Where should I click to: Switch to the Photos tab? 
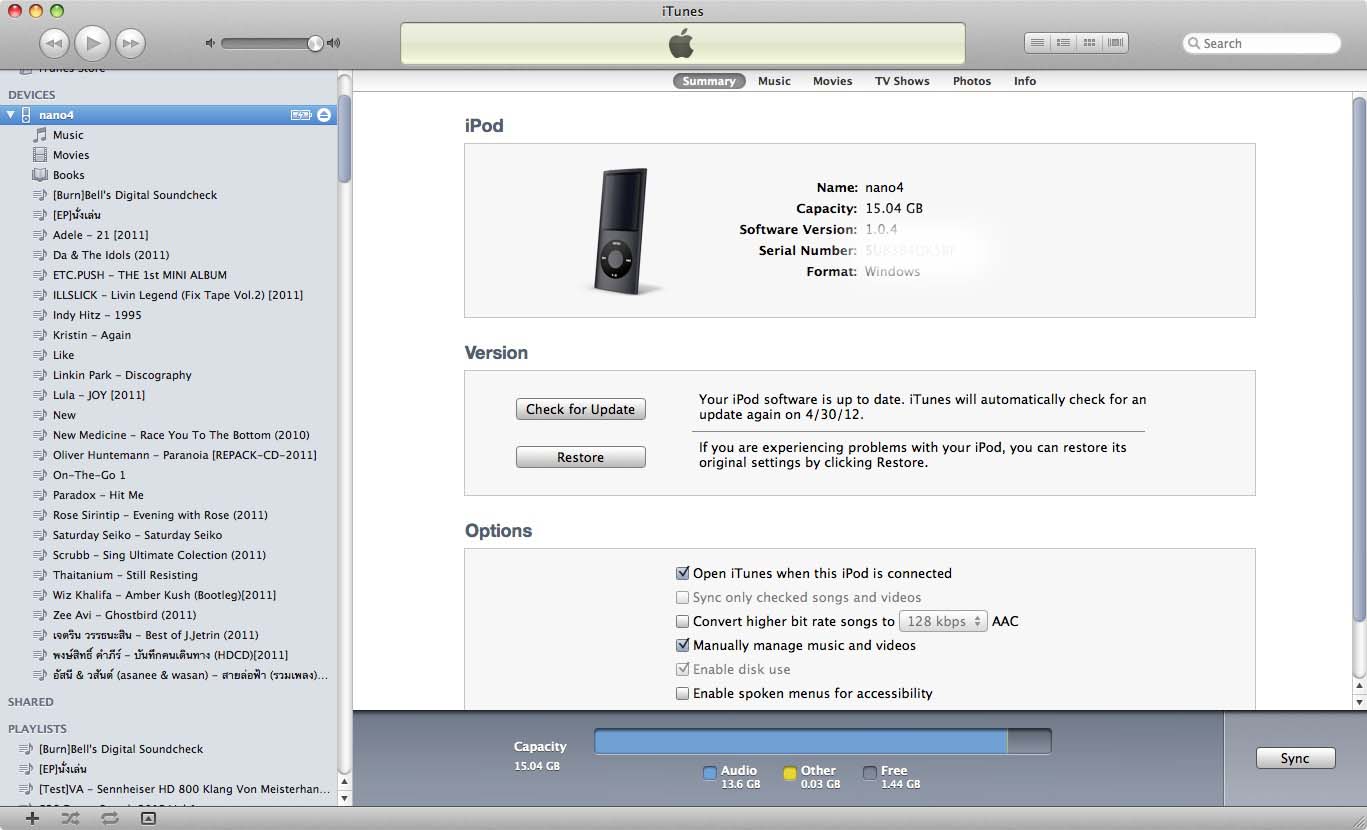pyautogui.click(x=971, y=81)
